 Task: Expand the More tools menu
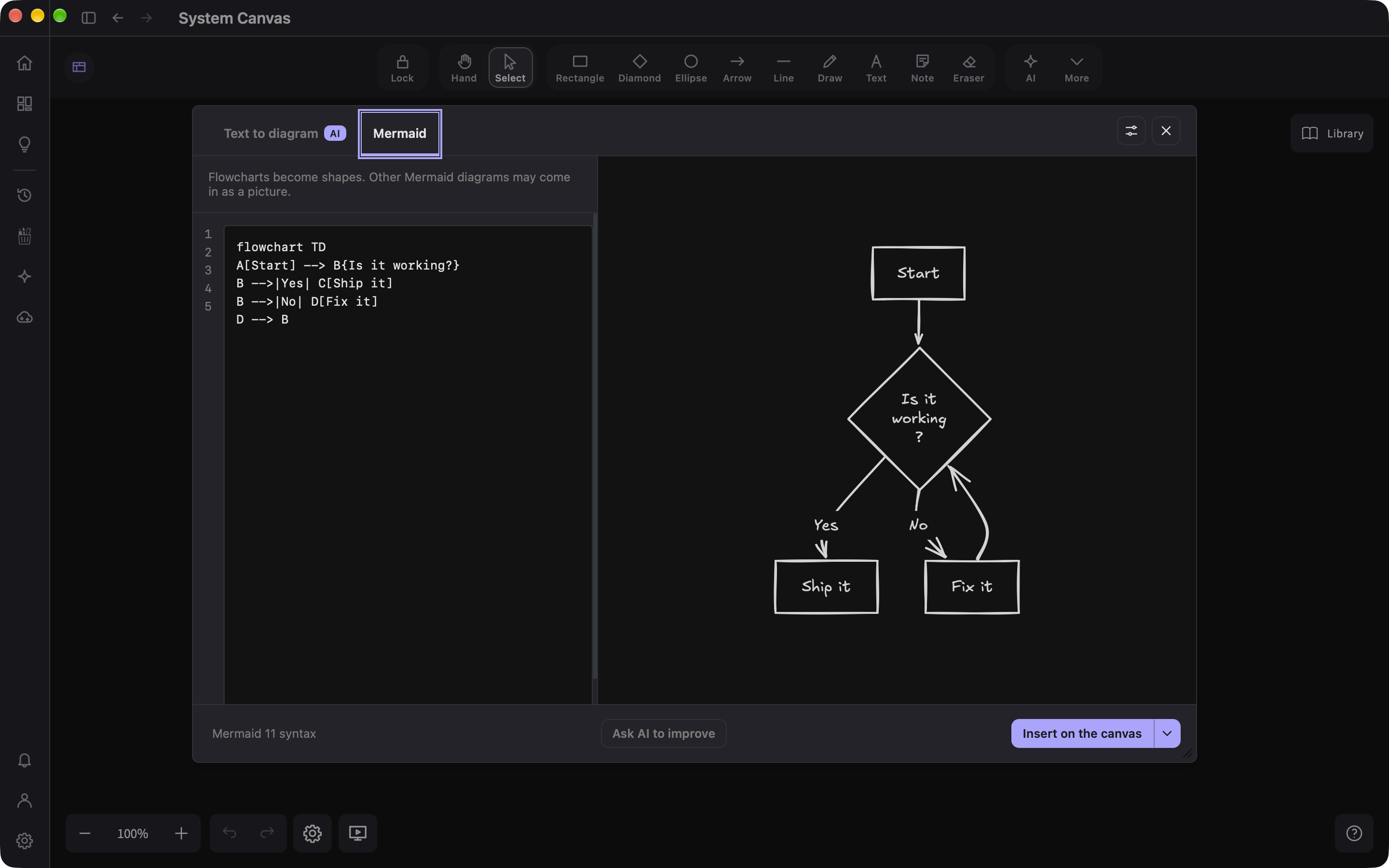click(1076, 68)
